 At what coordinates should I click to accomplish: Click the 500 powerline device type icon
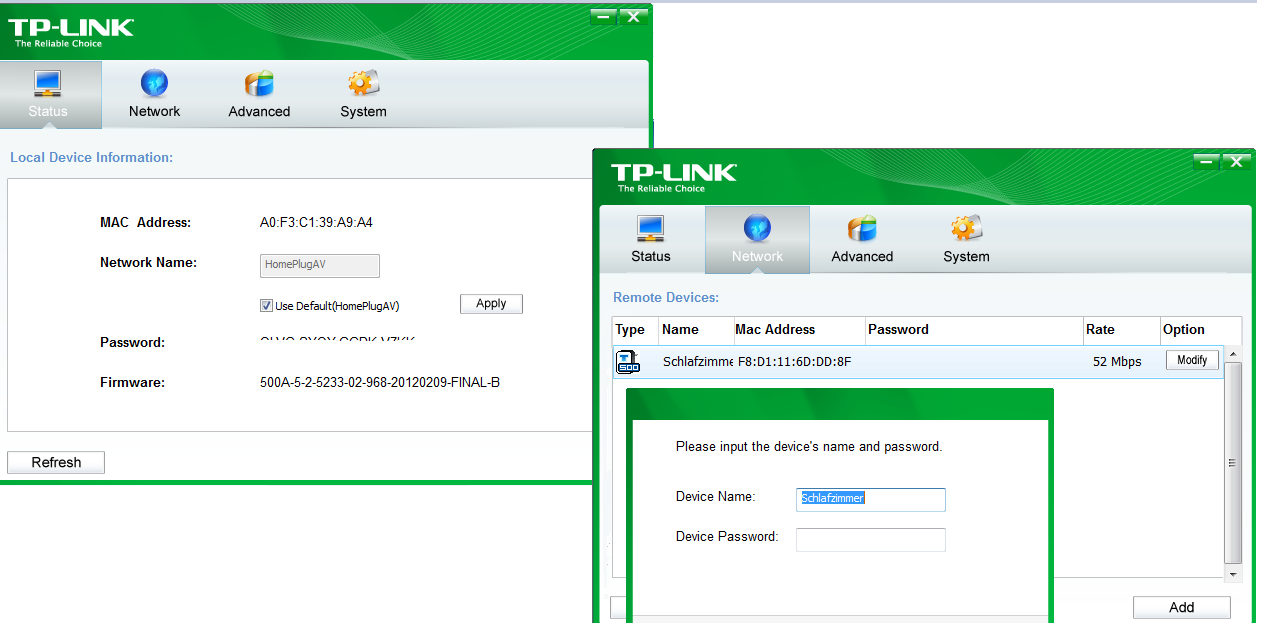coord(628,362)
